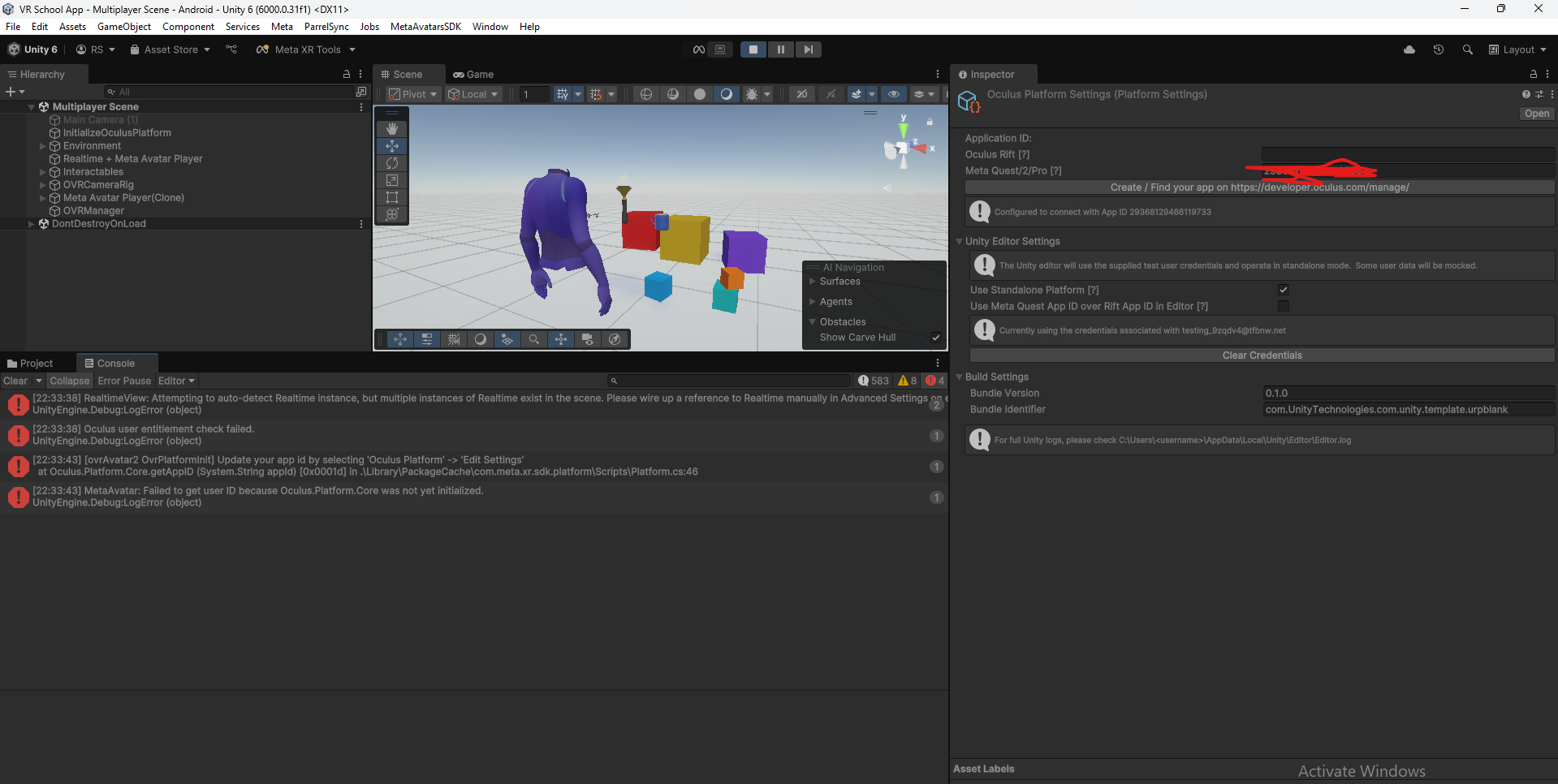Open the Pivot dropdown
This screenshot has height=784, width=1558.
412,93
